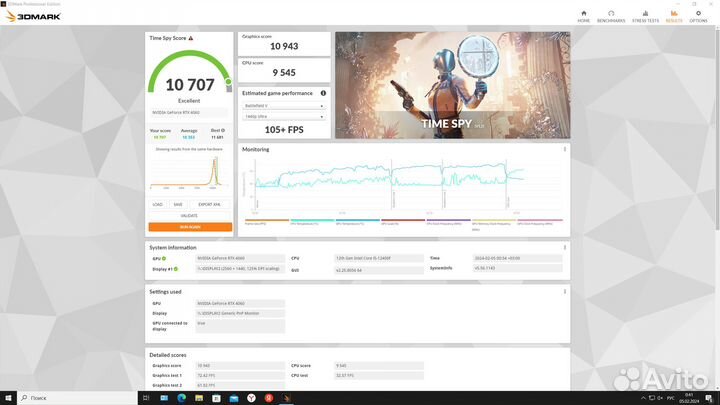Click the Time value in System information
This screenshot has width=720, height=405.
[x=518, y=258]
